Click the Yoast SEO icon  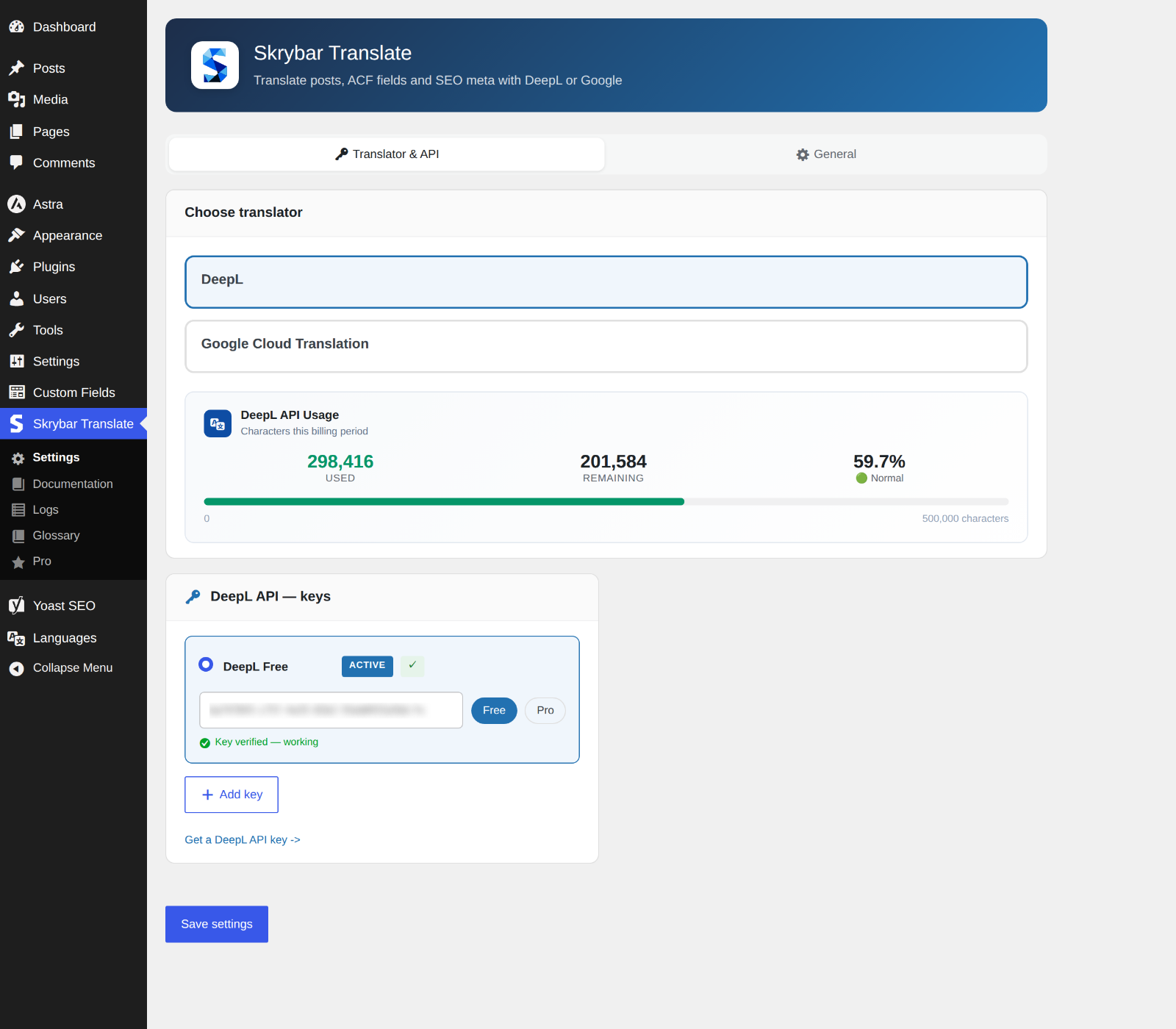click(x=16, y=606)
